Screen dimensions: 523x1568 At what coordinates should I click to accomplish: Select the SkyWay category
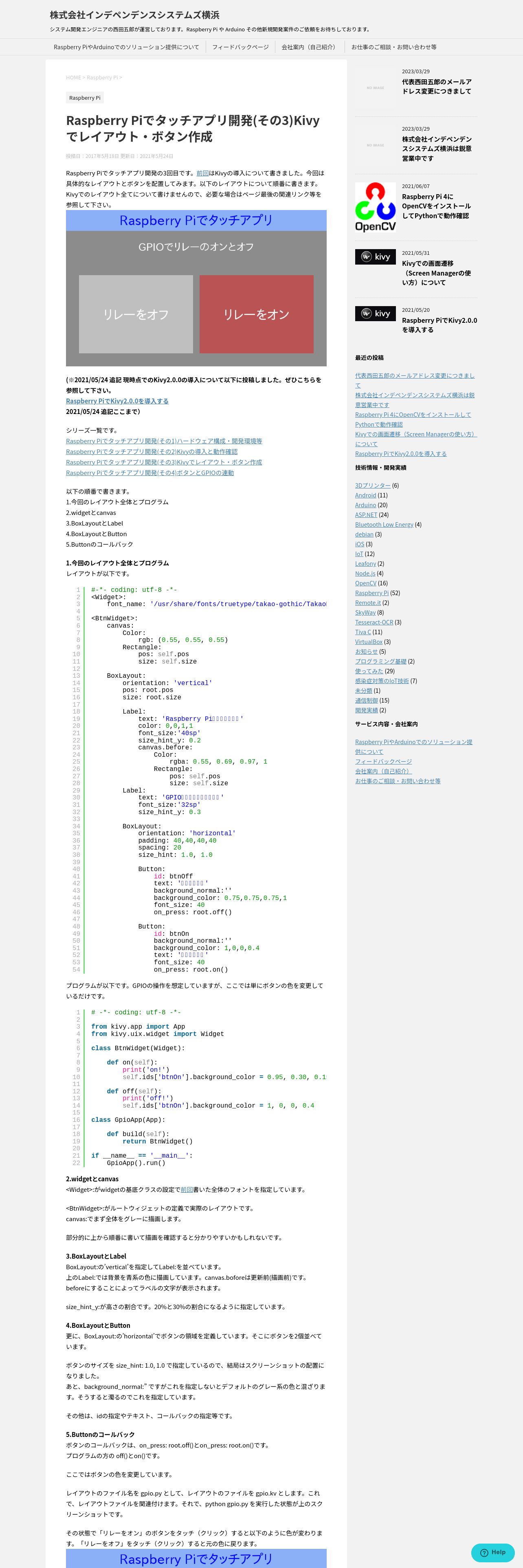click(x=365, y=612)
